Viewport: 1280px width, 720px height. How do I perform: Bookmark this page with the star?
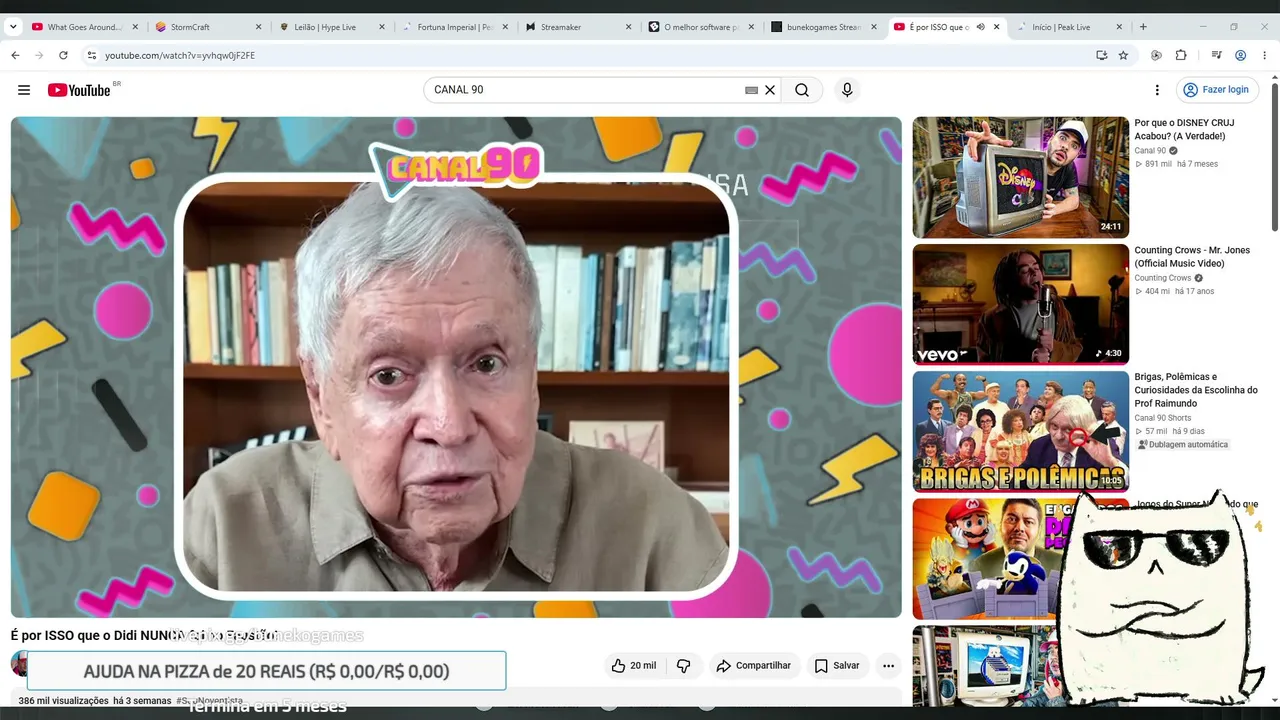pos(1123,55)
